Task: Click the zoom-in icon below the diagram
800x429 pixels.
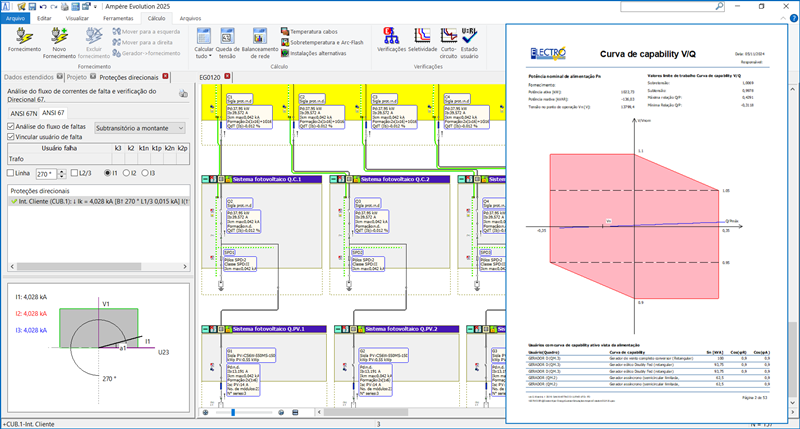Action: point(281,412)
